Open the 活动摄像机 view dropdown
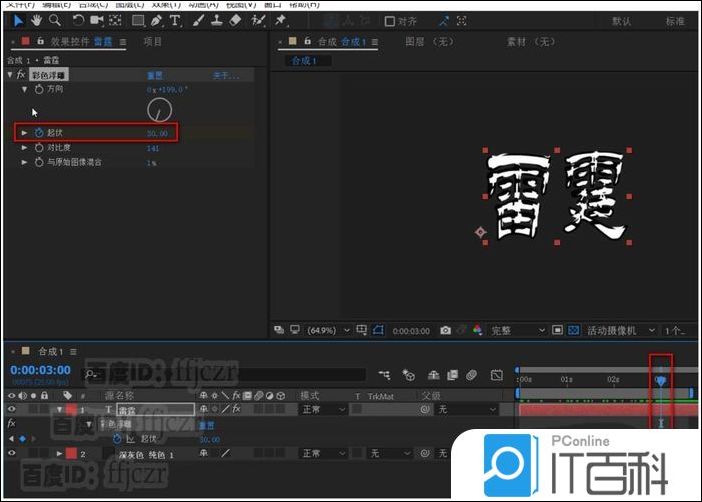The height and width of the screenshot is (502, 702). [x=620, y=330]
